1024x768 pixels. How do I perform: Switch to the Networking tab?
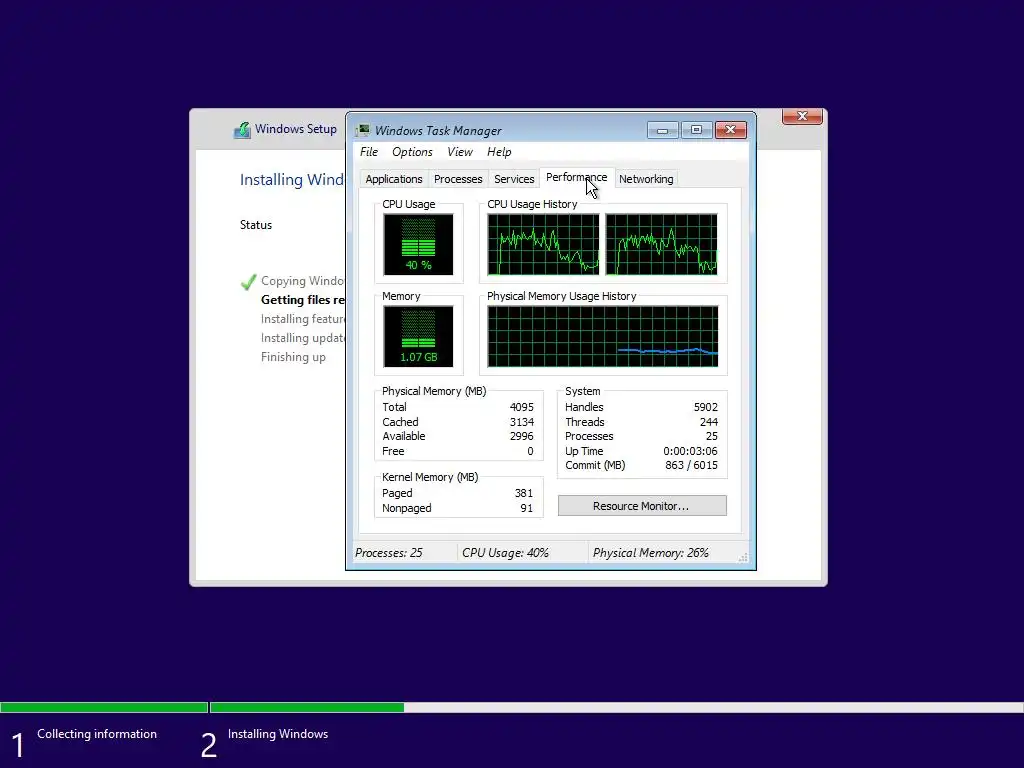[x=646, y=179]
